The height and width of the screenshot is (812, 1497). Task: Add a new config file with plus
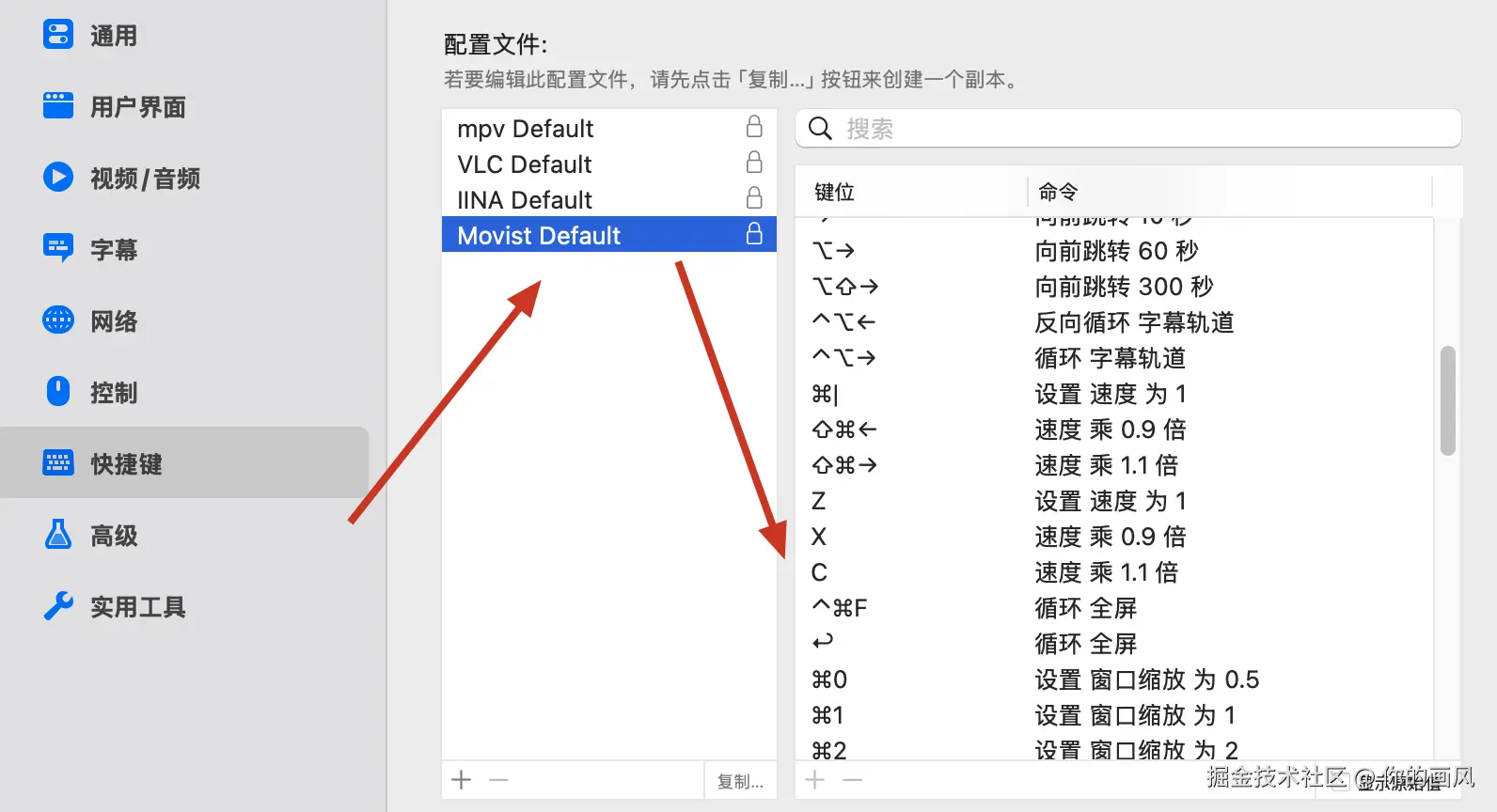click(x=462, y=780)
